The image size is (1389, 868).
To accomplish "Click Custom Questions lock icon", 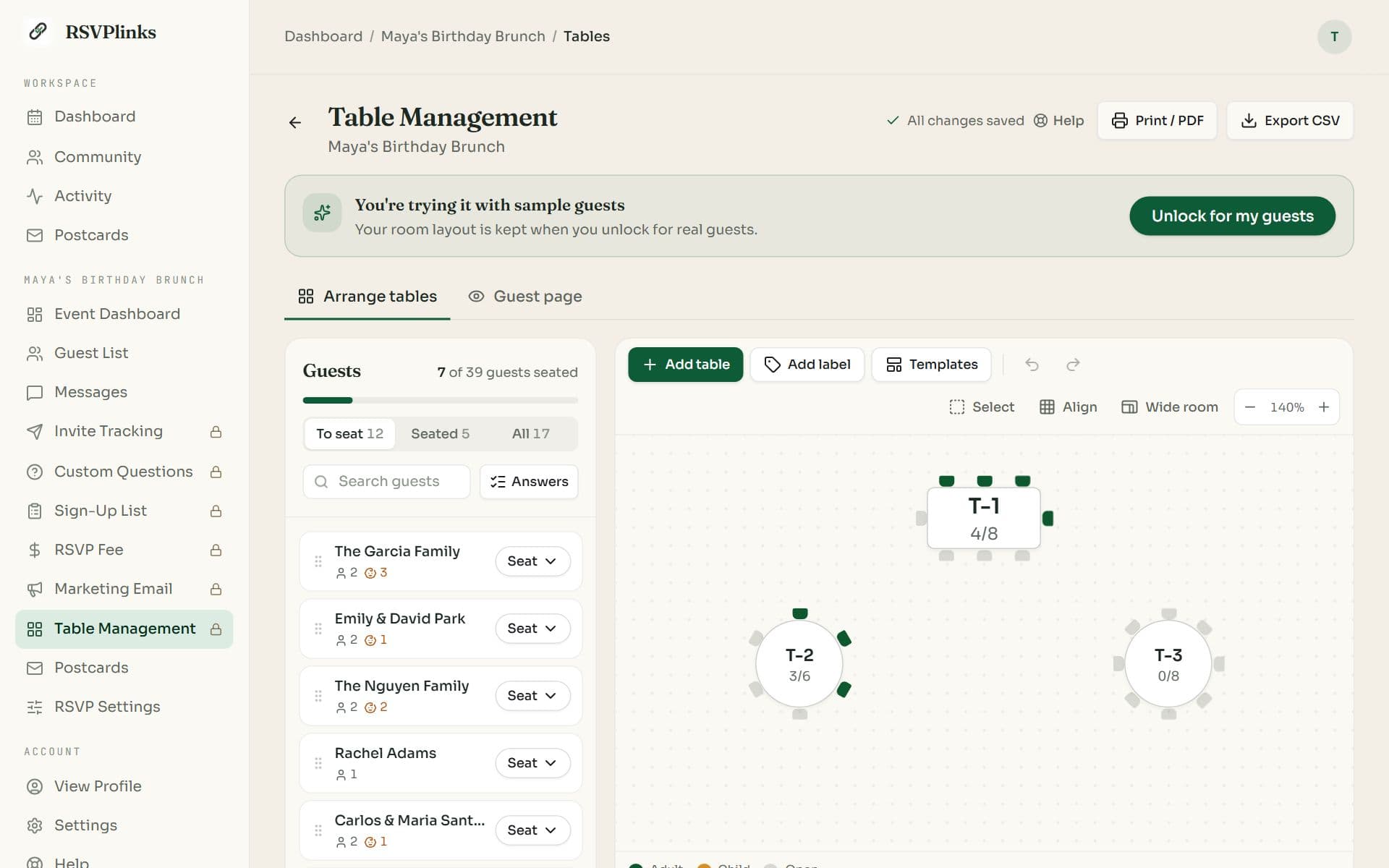I will click(216, 472).
